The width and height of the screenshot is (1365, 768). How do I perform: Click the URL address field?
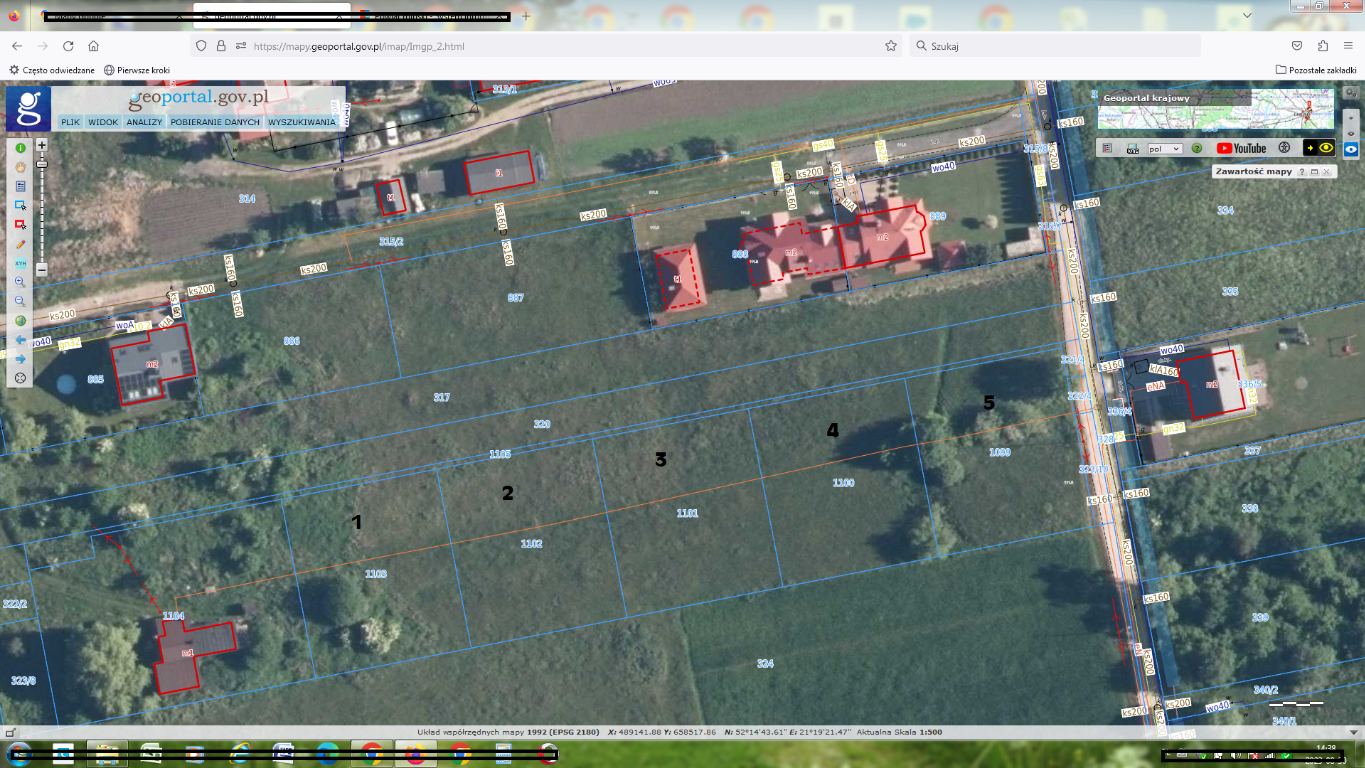pos(545,46)
